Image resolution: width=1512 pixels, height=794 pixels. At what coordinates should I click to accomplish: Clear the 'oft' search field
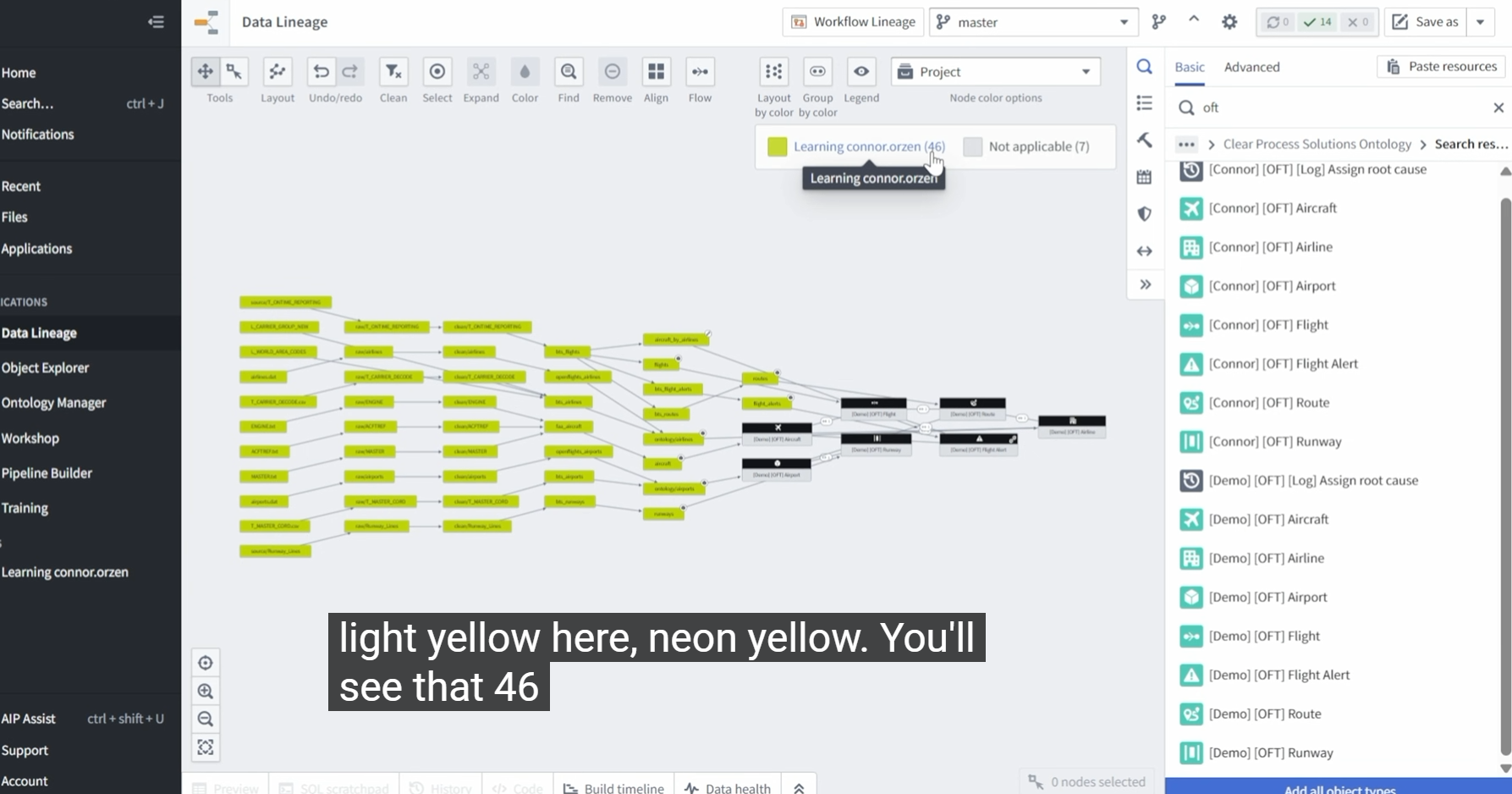point(1498,108)
